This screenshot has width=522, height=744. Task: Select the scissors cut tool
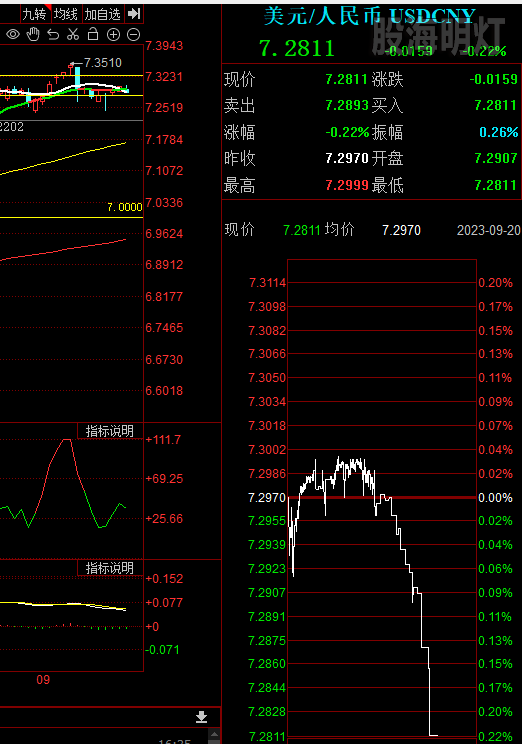click(x=73, y=34)
